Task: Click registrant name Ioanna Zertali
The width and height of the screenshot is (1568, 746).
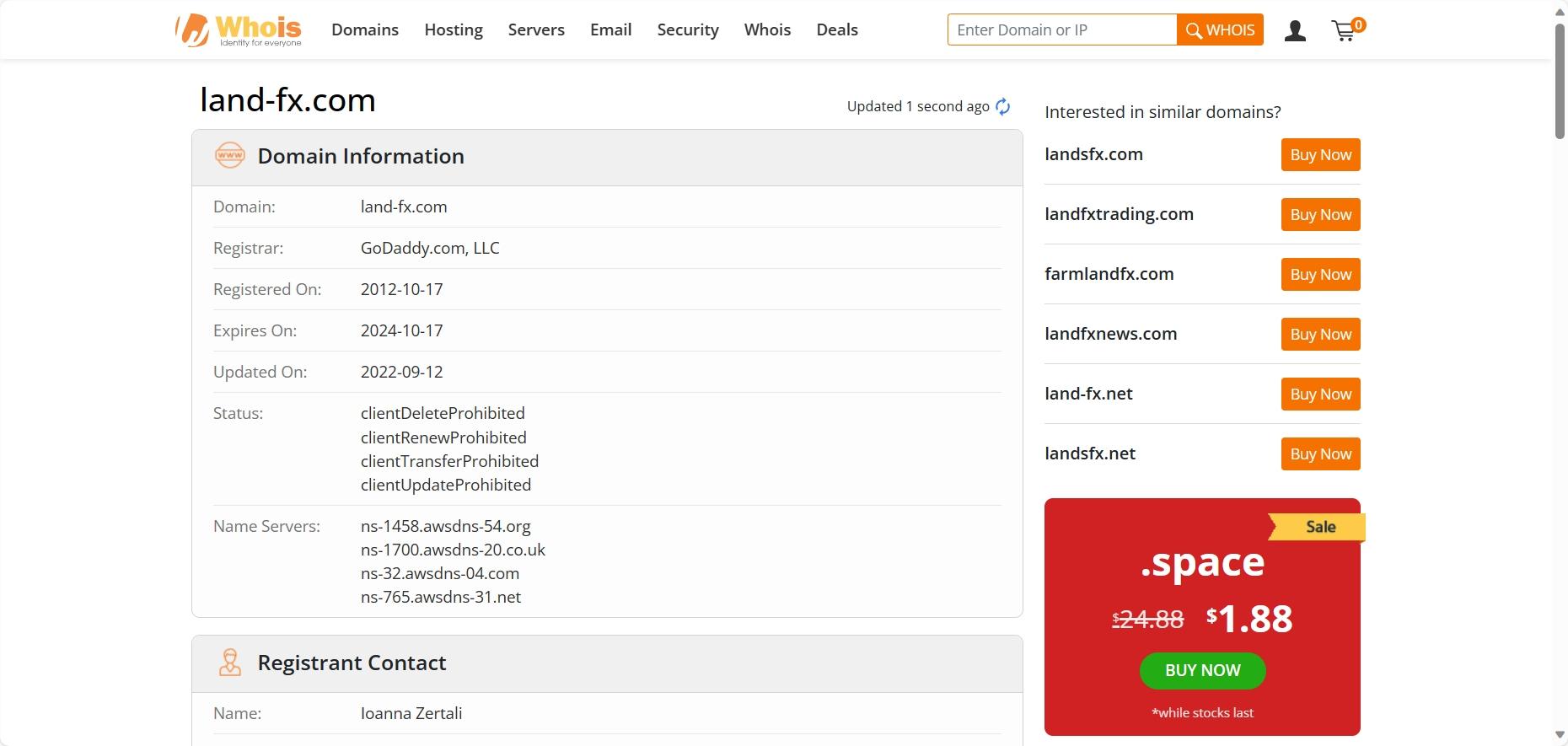Action: 411,713
